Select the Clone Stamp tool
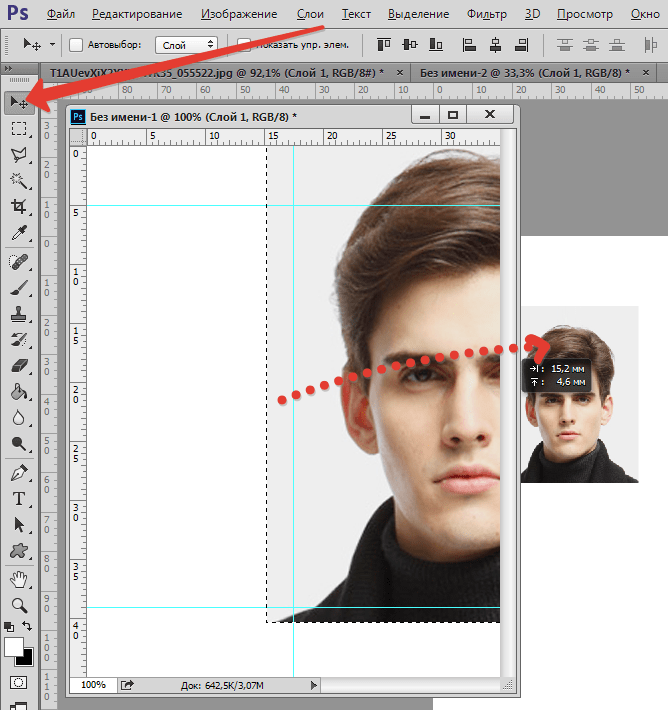Screen dimensions: 668x710 [x=19, y=314]
